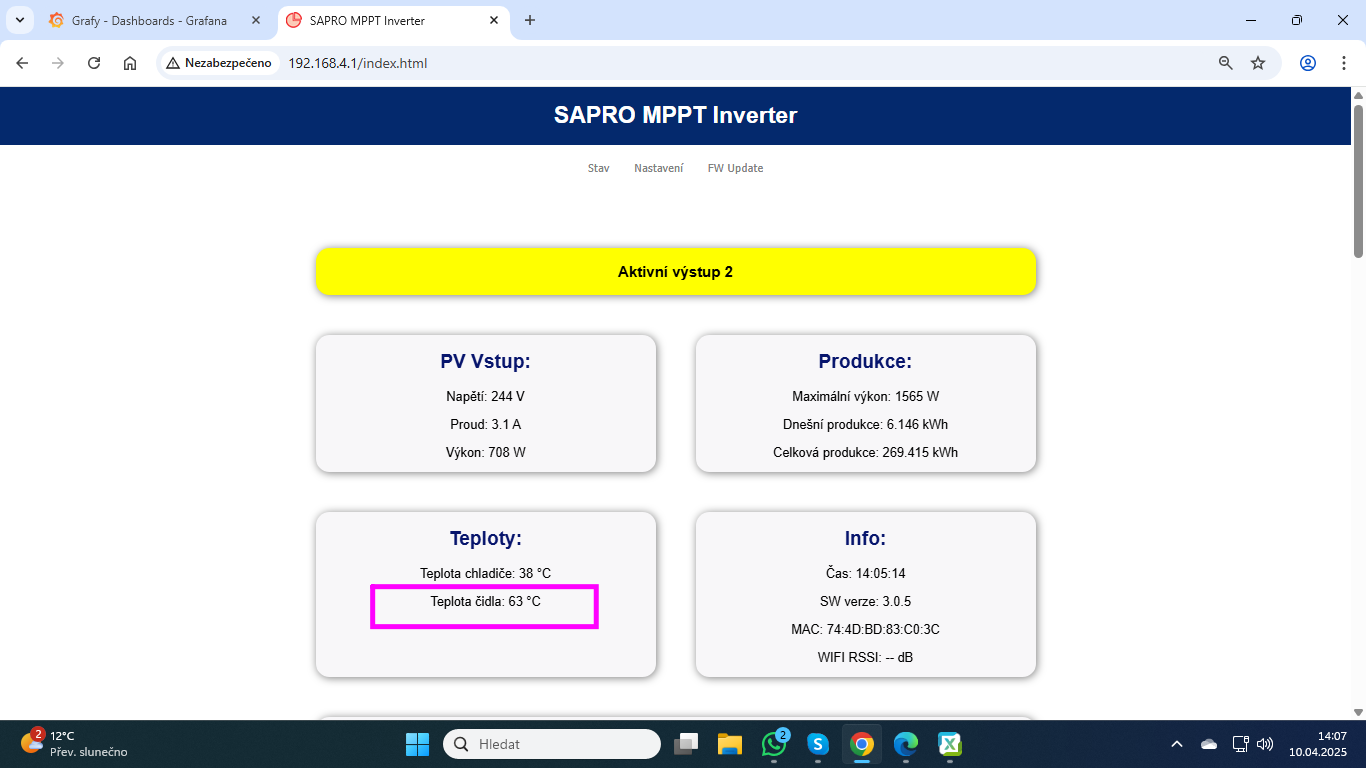This screenshot has height=768, width=1366.
Task: Open the taskbar clock and date
Action: pyautogui.click(x=1318, y=744)
